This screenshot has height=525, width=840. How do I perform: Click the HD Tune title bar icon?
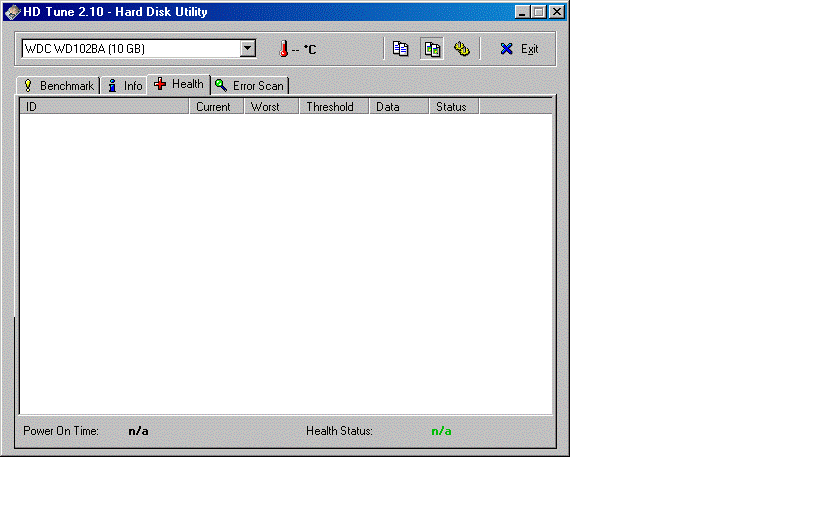click(x=13, y=12)
